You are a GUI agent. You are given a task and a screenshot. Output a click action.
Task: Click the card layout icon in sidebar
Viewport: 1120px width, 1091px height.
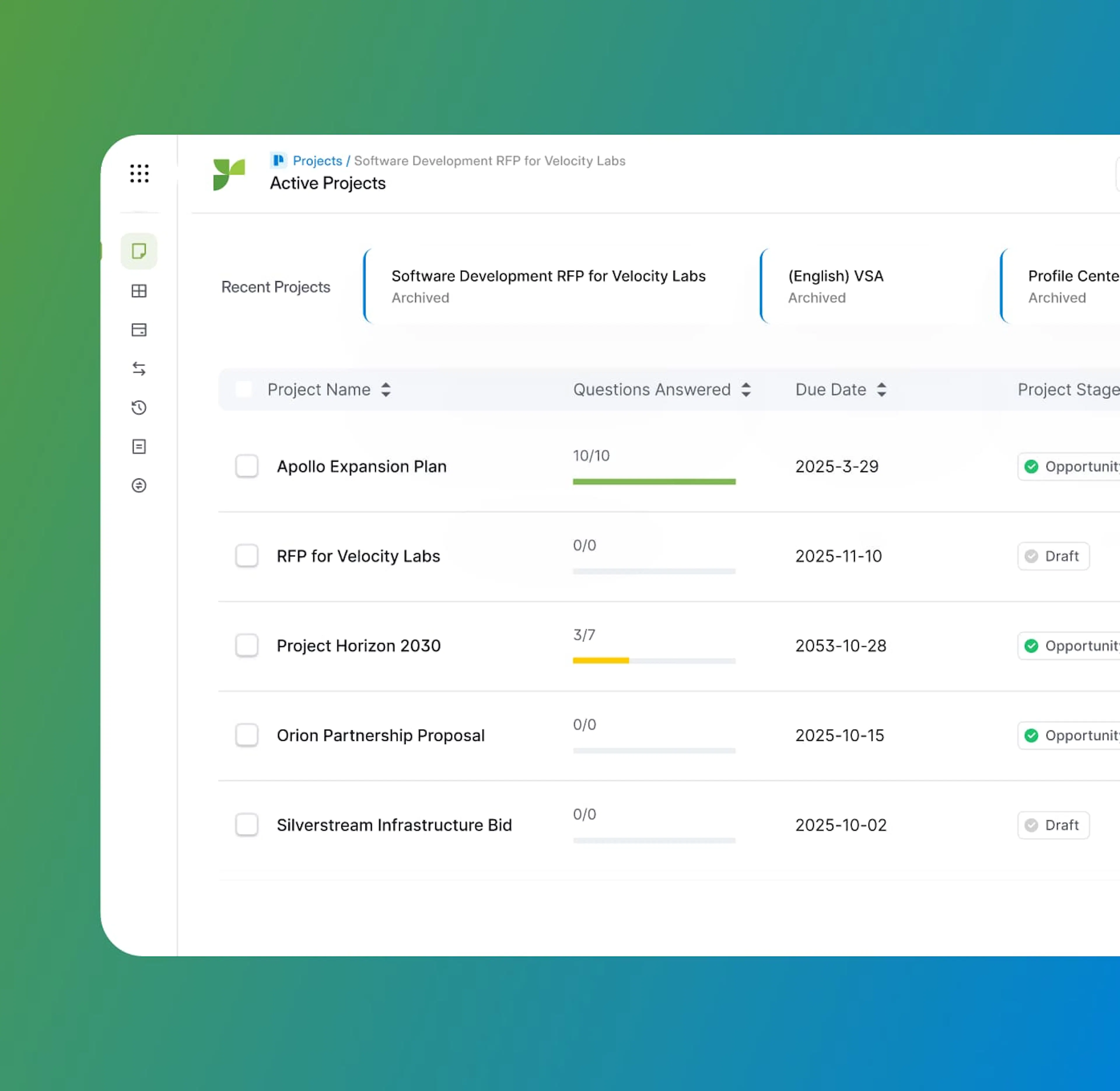(139, 330)
